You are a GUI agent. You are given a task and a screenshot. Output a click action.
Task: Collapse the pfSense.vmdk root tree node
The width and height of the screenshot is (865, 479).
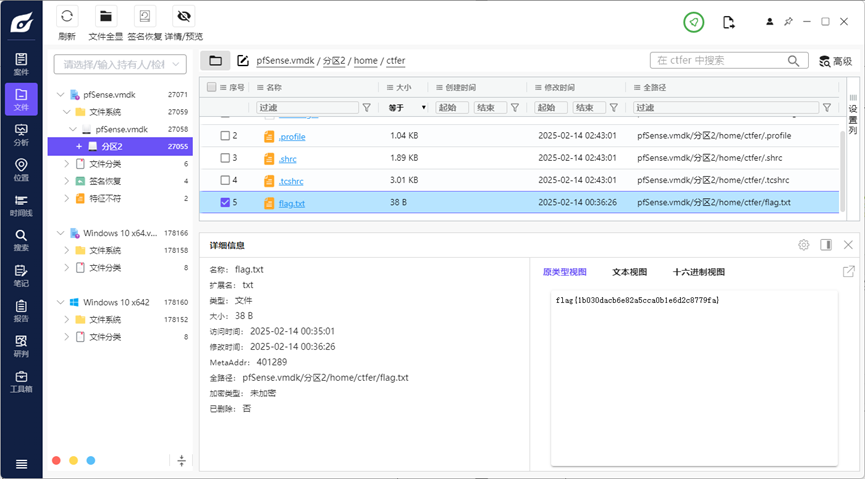(x=60, y=95)
